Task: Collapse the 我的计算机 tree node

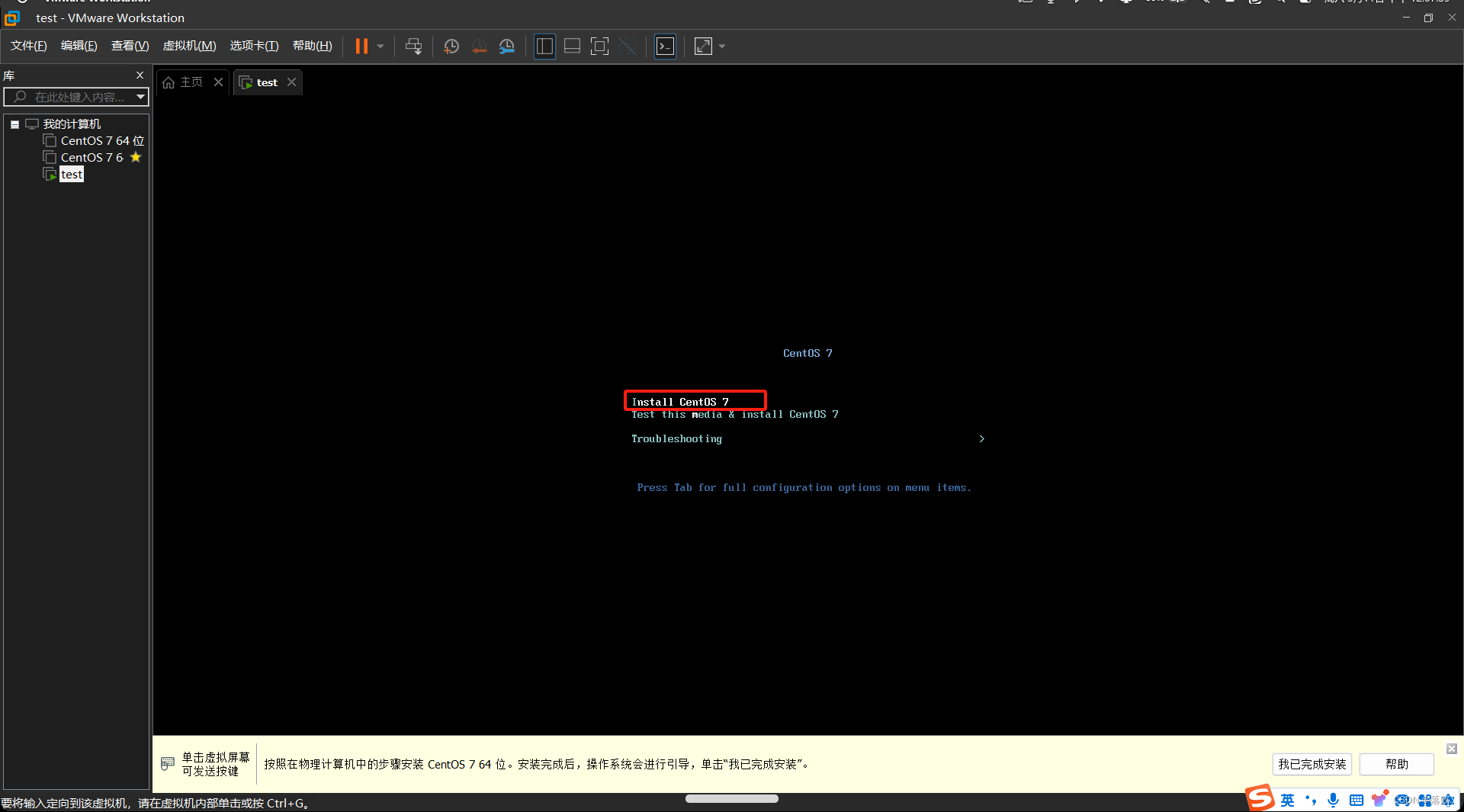Action: pyautogui.click(x=14, y=124)
